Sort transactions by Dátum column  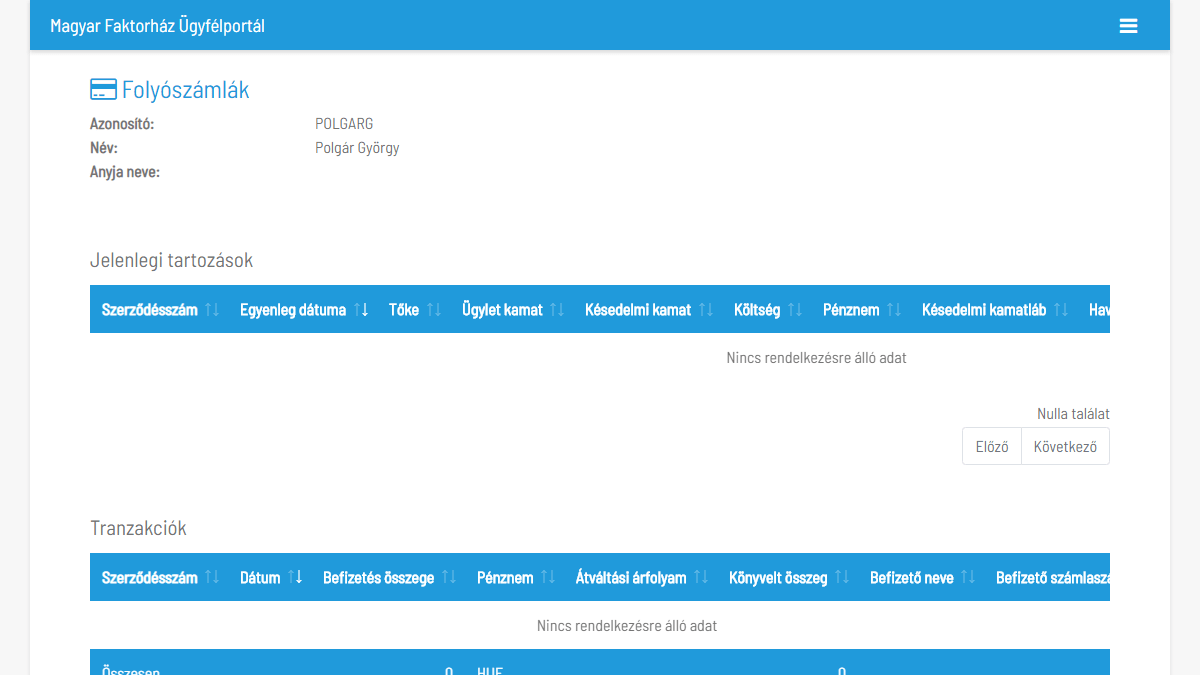coord(270,578)
